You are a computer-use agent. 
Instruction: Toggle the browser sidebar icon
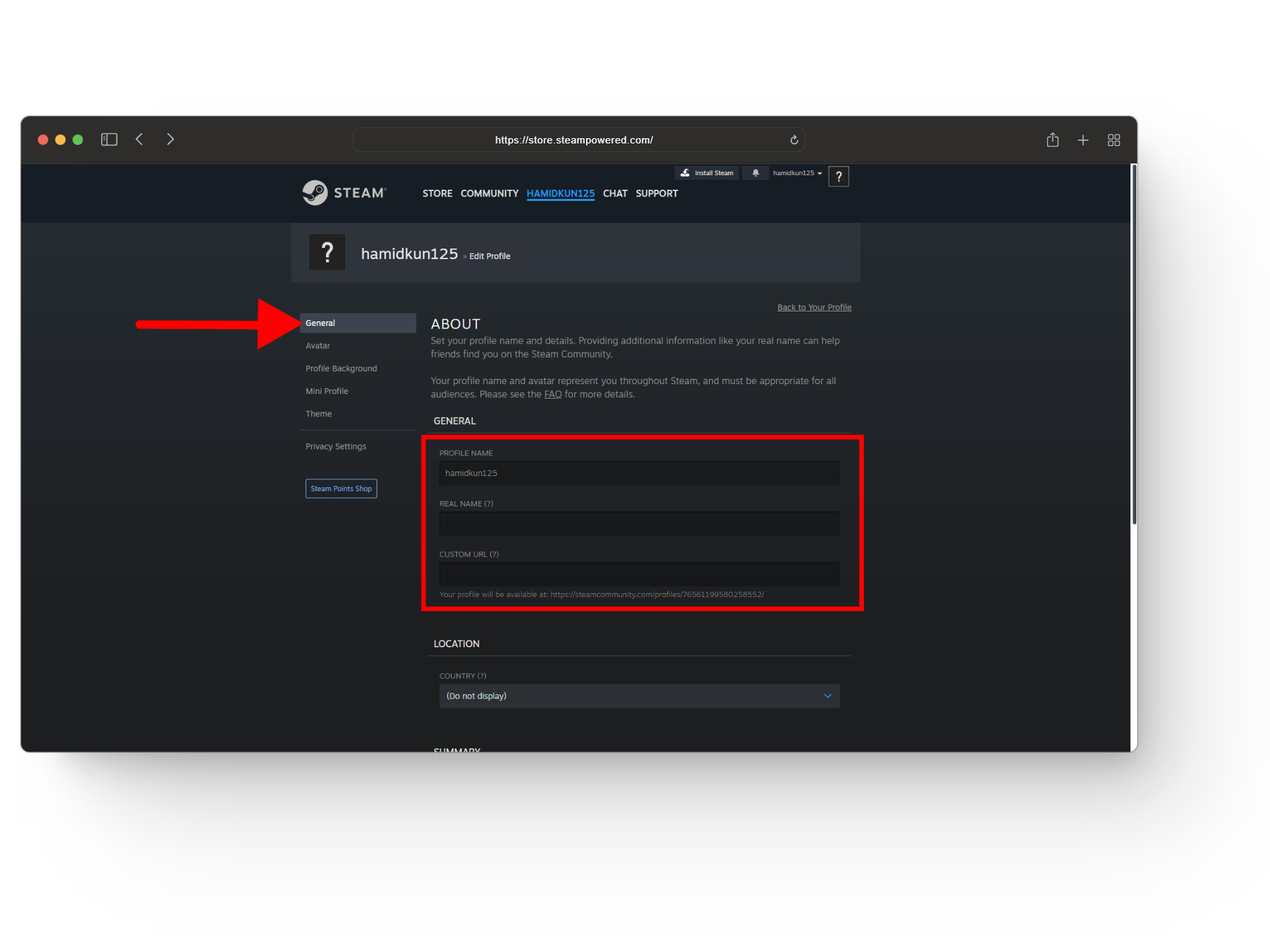point(109,139)
